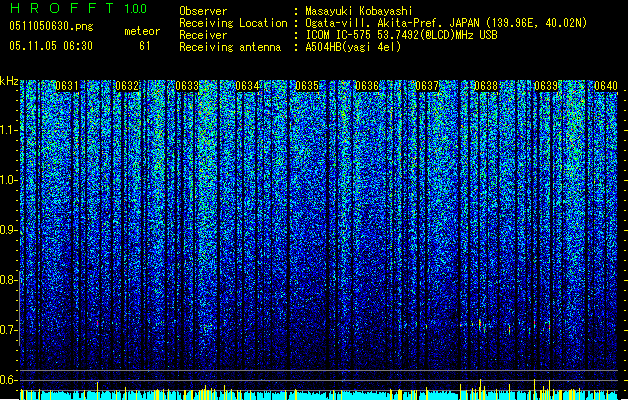629x400 pixels.
Task: Click the HROFFT title text
Action: point(62,8)
